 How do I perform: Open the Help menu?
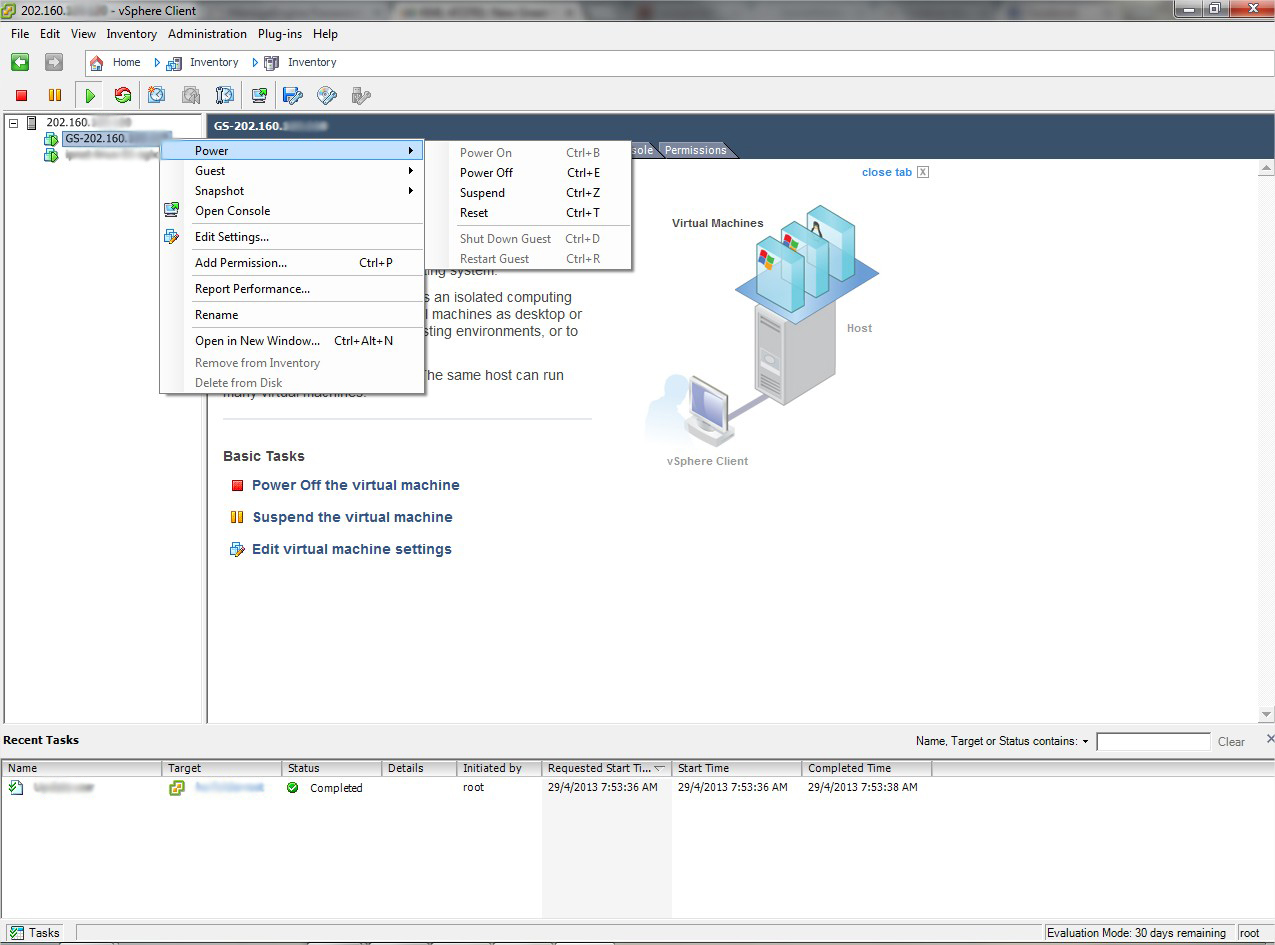[325, 34]
